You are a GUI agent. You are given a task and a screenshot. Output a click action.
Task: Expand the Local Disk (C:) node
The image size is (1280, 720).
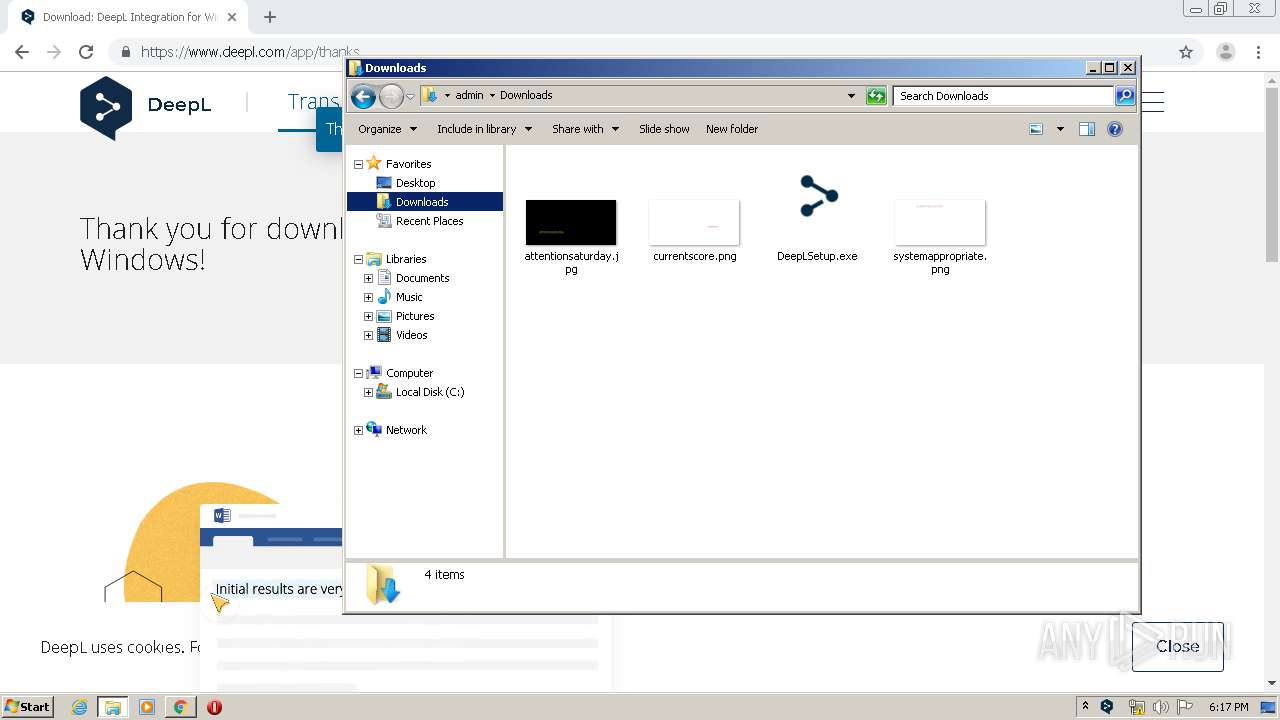click(368, 392)
